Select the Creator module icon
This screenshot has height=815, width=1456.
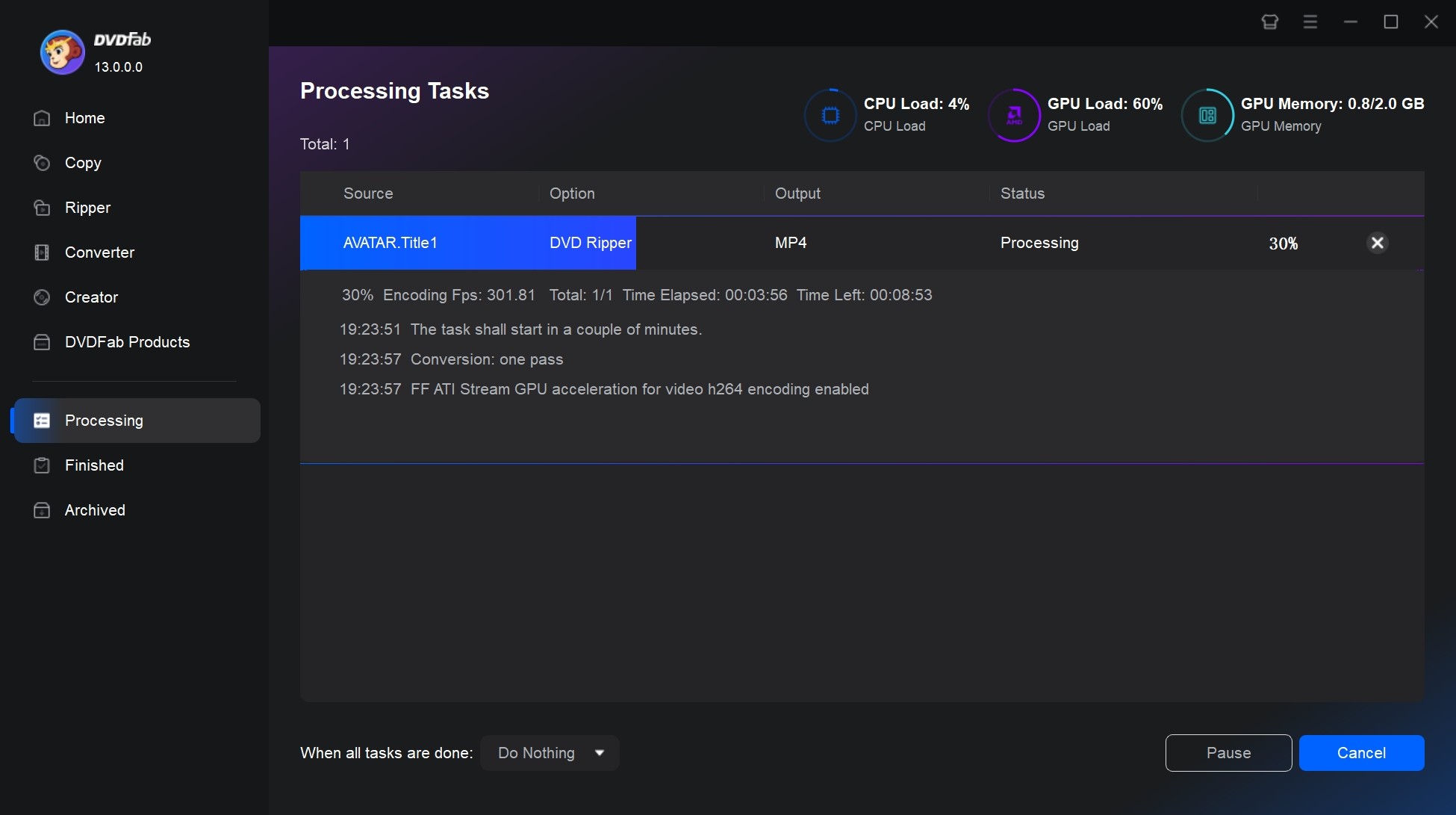40,296
